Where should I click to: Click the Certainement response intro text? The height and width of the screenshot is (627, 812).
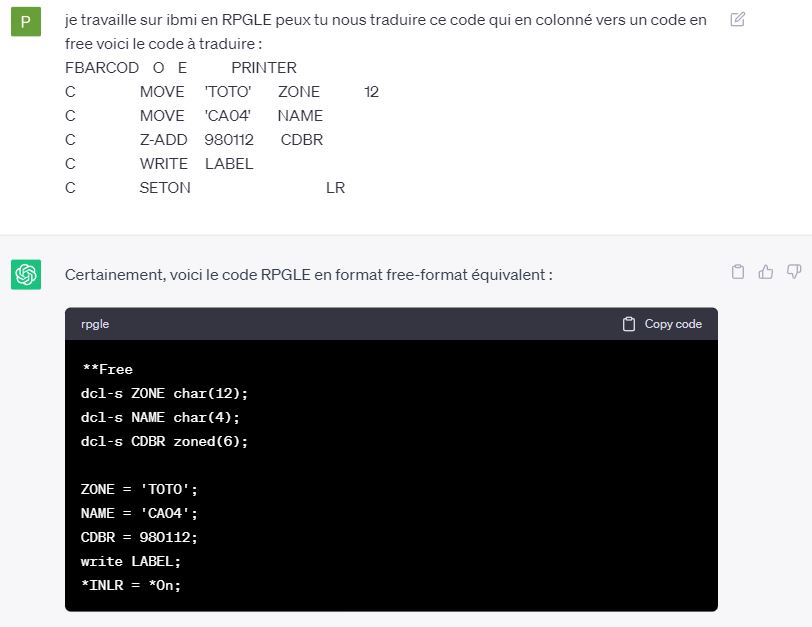click(x=309, y=275)
